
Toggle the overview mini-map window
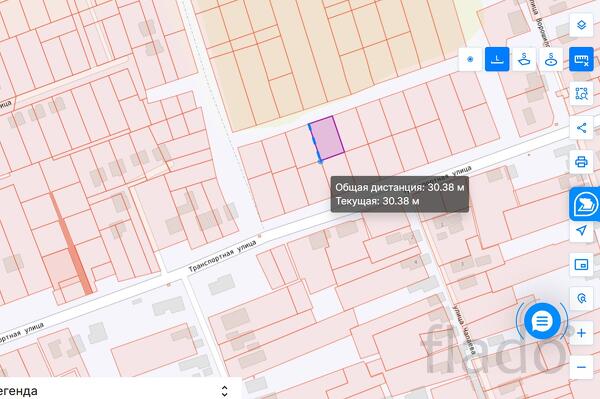pyautogui.click(x=581, y=264)
